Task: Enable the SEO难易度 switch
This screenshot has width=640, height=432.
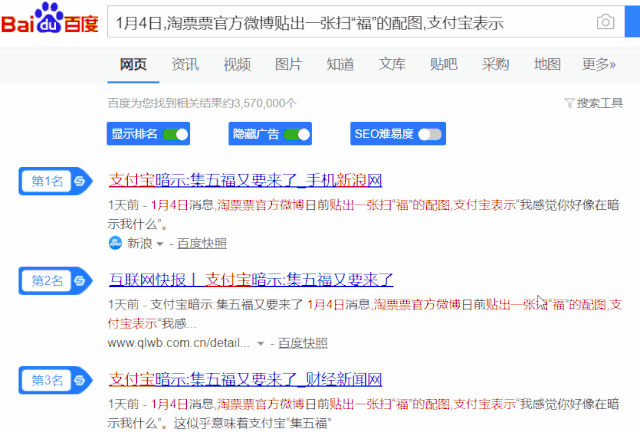Action: pos(430,134)
